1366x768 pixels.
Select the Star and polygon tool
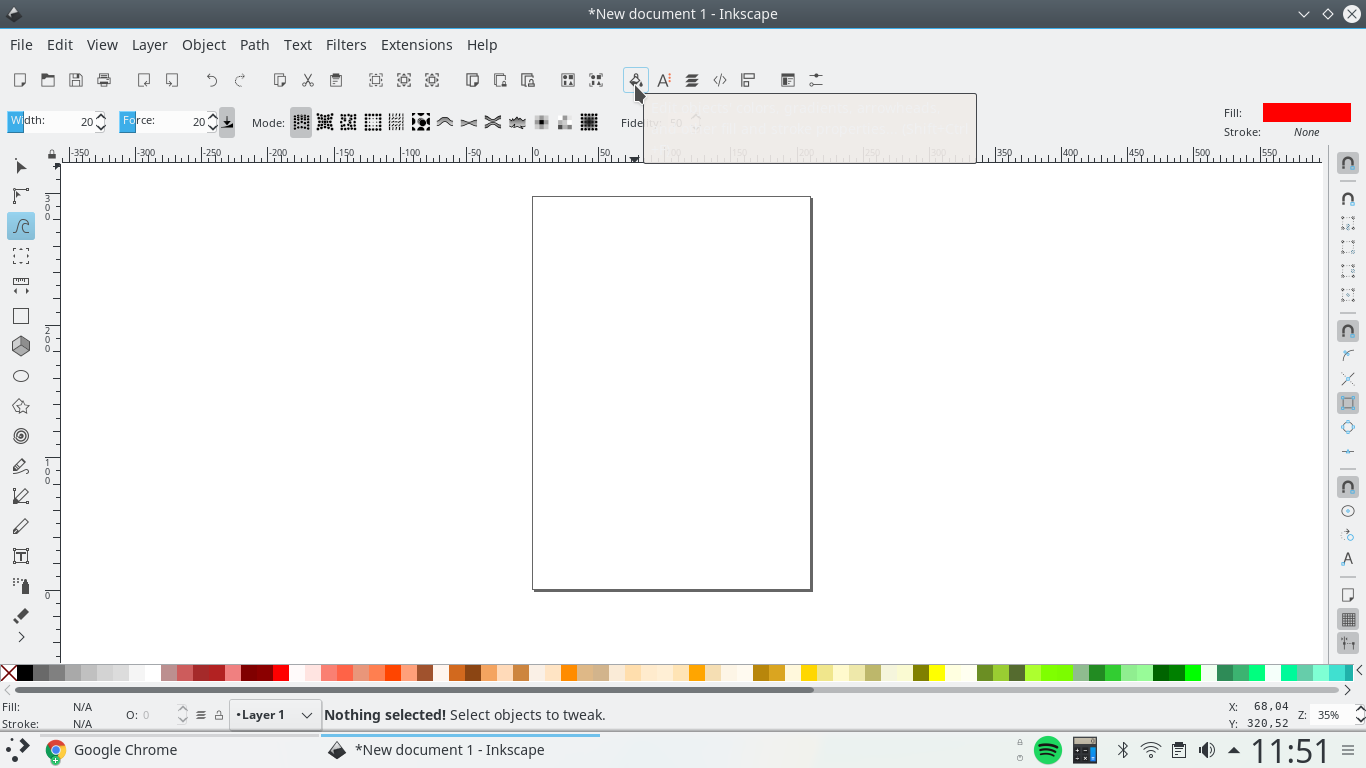[21, 406]
